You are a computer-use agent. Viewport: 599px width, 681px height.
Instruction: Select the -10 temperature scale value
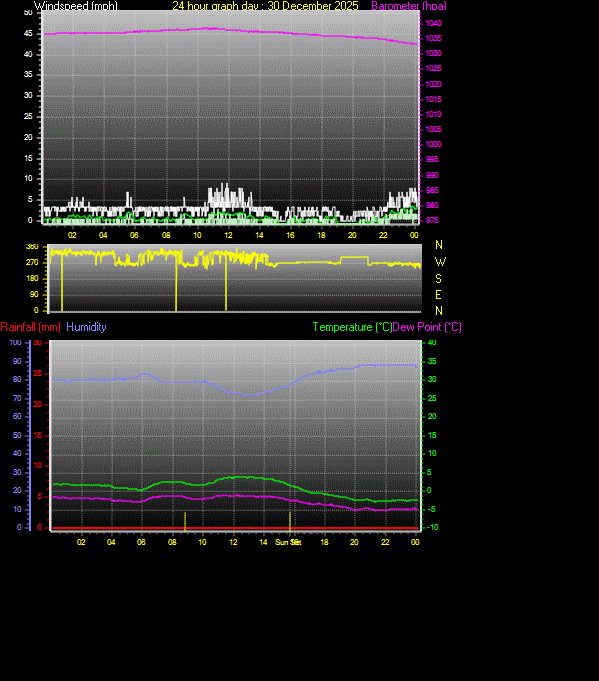pyautogui.click(x=432, y=527)
